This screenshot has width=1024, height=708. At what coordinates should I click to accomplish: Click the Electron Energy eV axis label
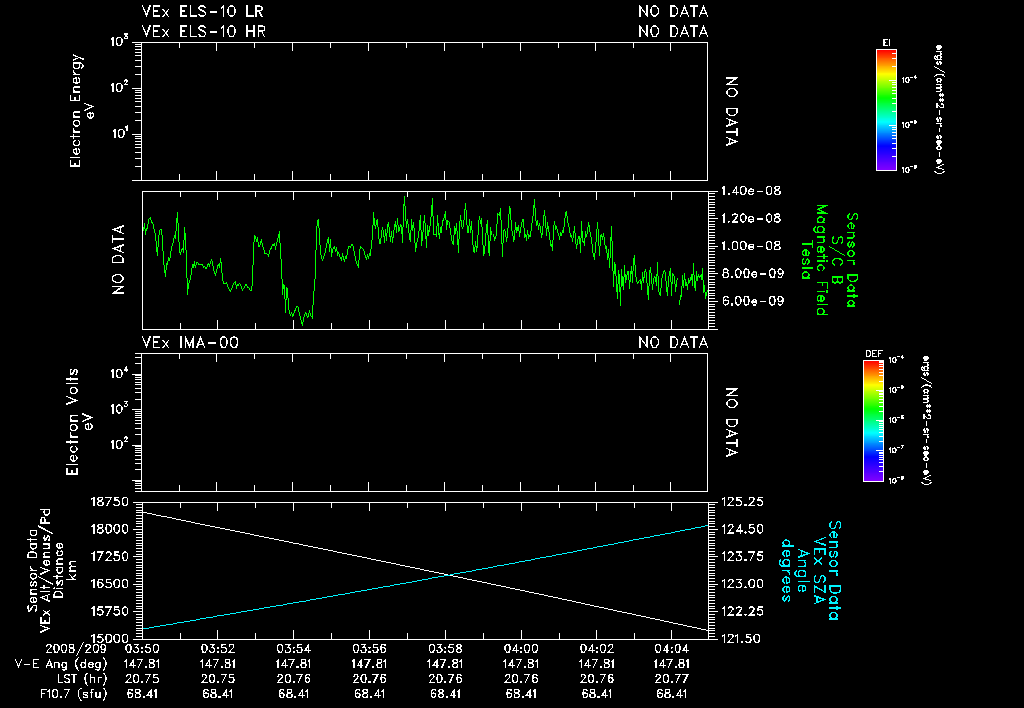(82, 110)
